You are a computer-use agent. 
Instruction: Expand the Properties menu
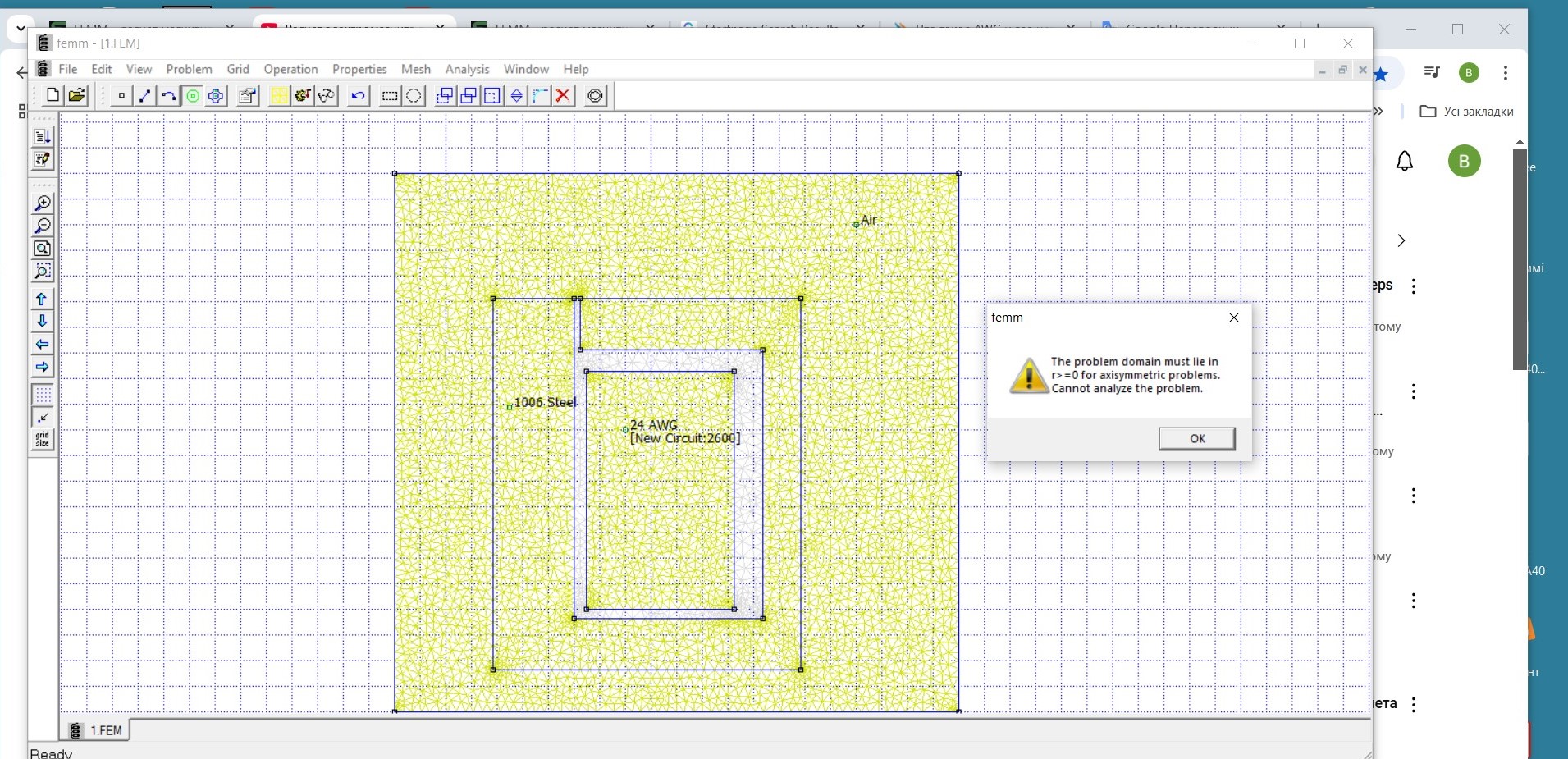tap(359, 69)
